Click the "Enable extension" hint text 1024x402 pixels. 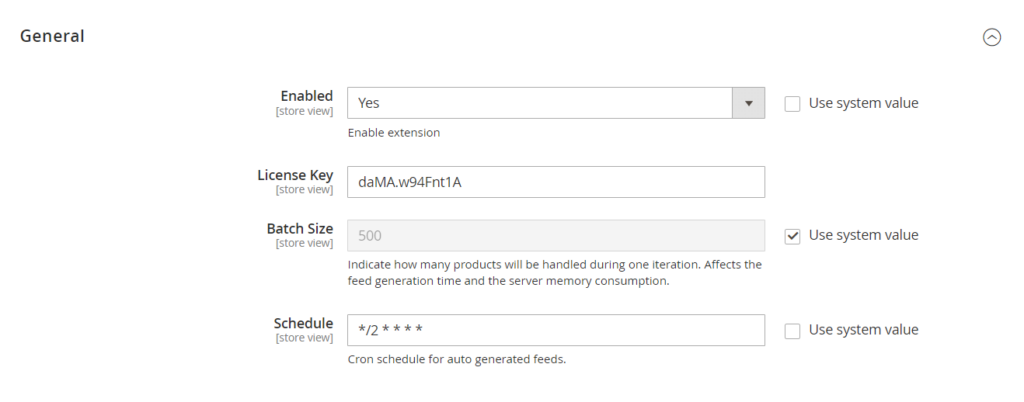(x=393, y=133)
